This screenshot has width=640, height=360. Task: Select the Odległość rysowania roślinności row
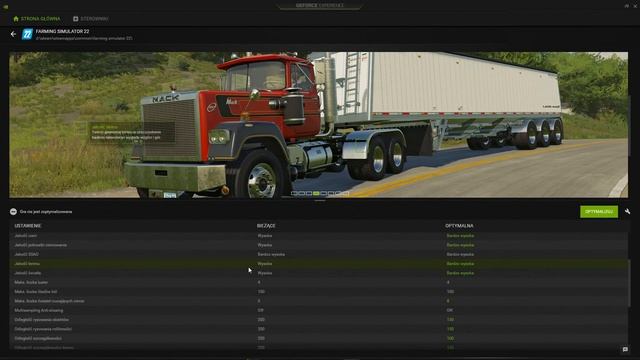pos(318,329)
